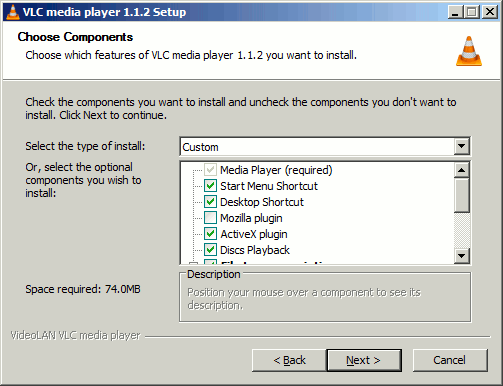
Task: Click the component list scrollbar thumb
Action: [x=462, y=195]
